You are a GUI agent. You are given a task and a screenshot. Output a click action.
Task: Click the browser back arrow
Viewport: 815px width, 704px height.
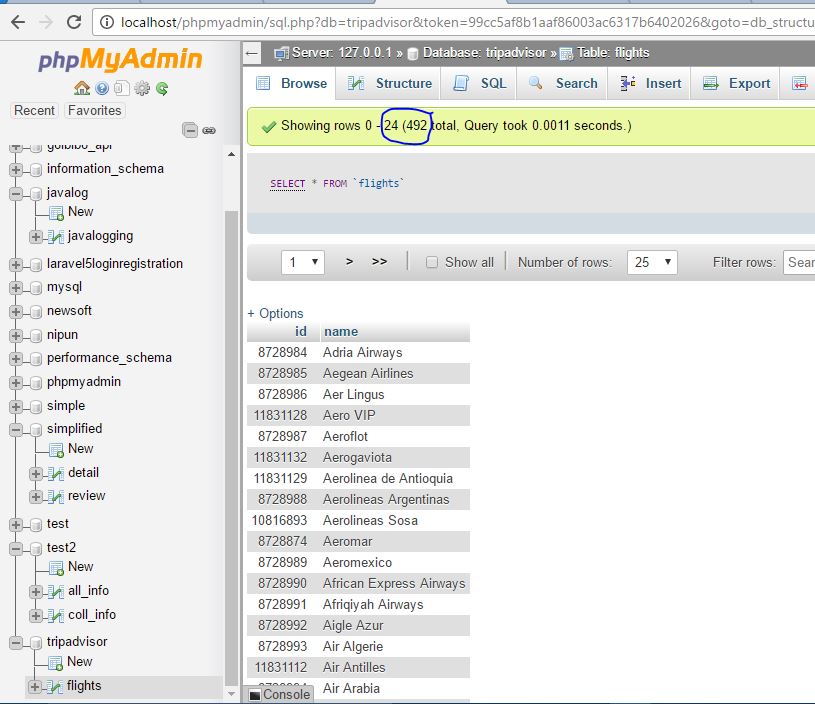pyautogui.click(x=18, y=22)
